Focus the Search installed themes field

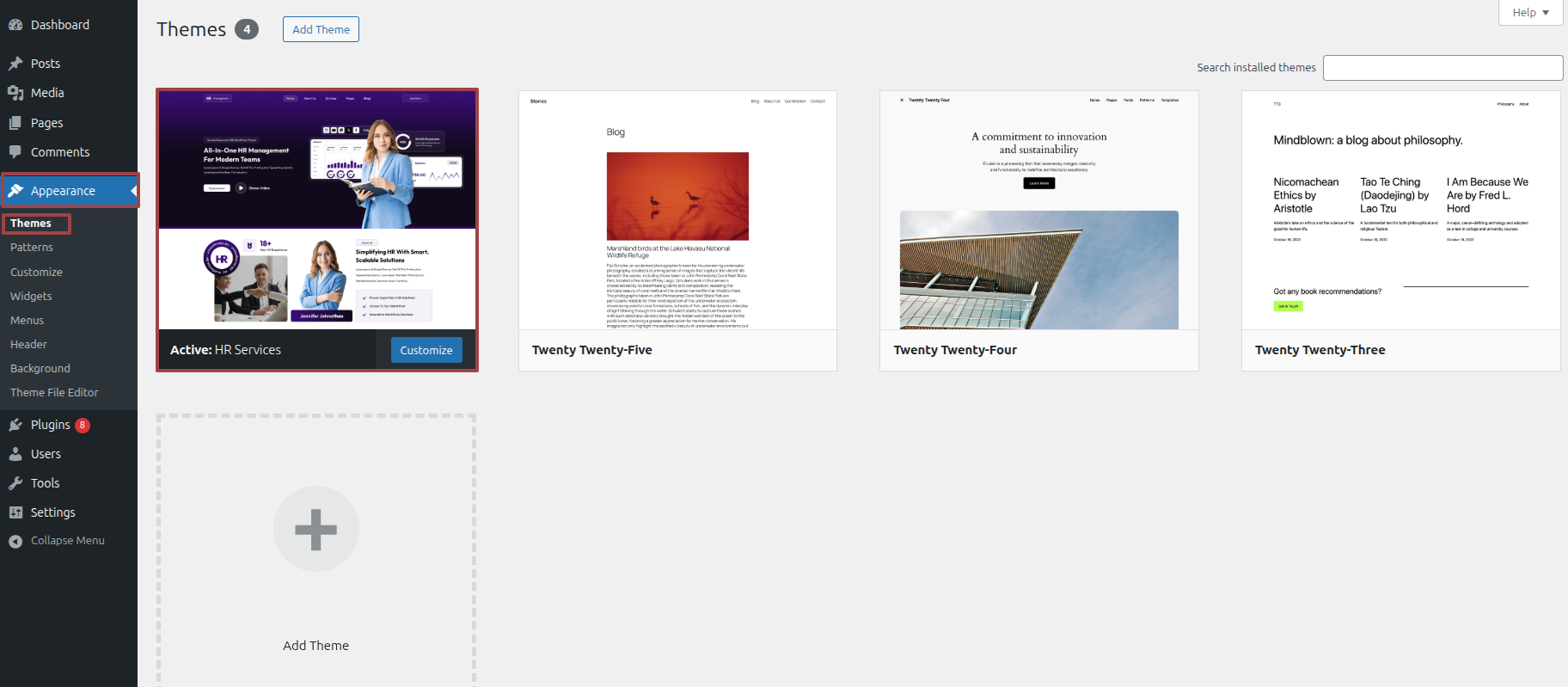[x=1442, y=68]
